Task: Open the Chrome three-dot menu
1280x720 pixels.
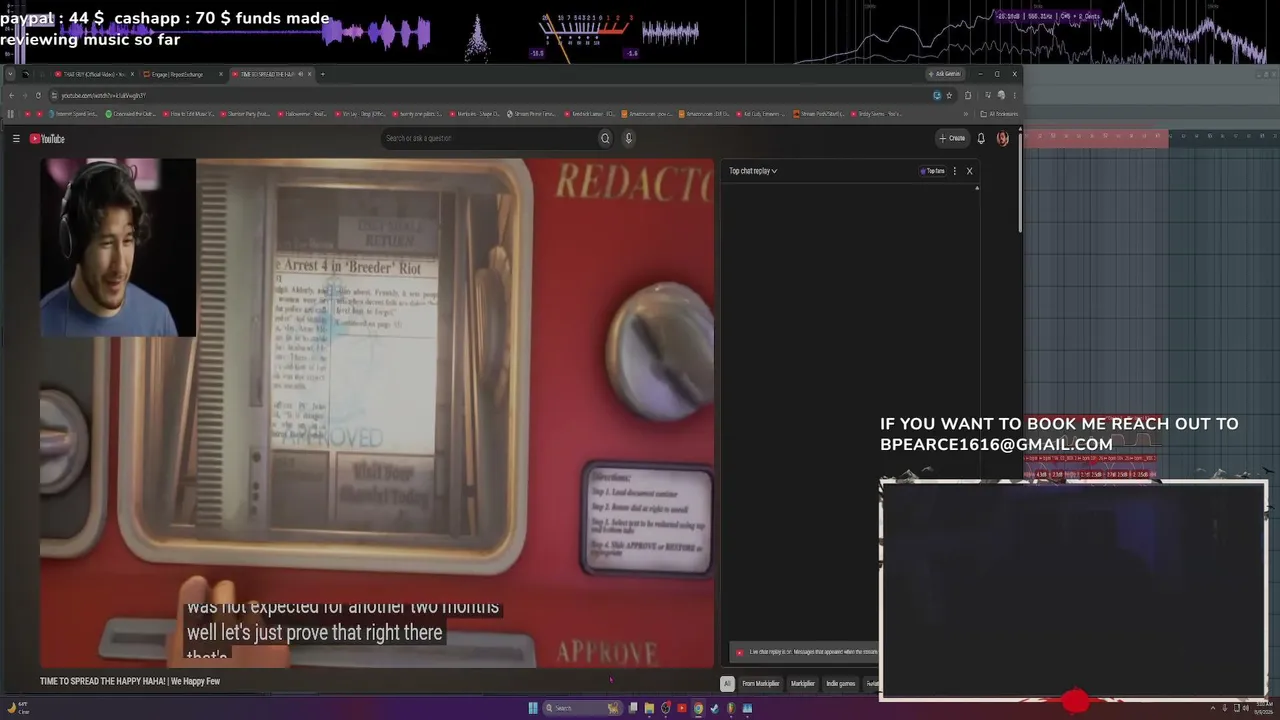Action: click(x=1014, y=96)
